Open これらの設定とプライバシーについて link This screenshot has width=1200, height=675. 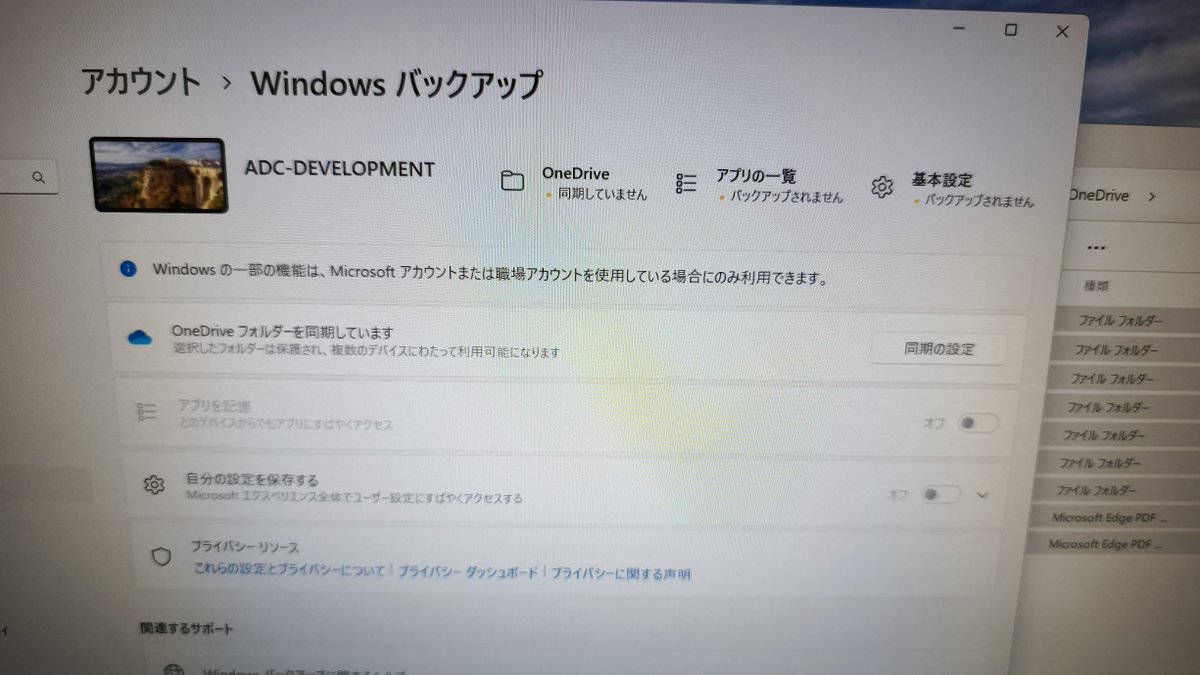(x=290, y=571)
